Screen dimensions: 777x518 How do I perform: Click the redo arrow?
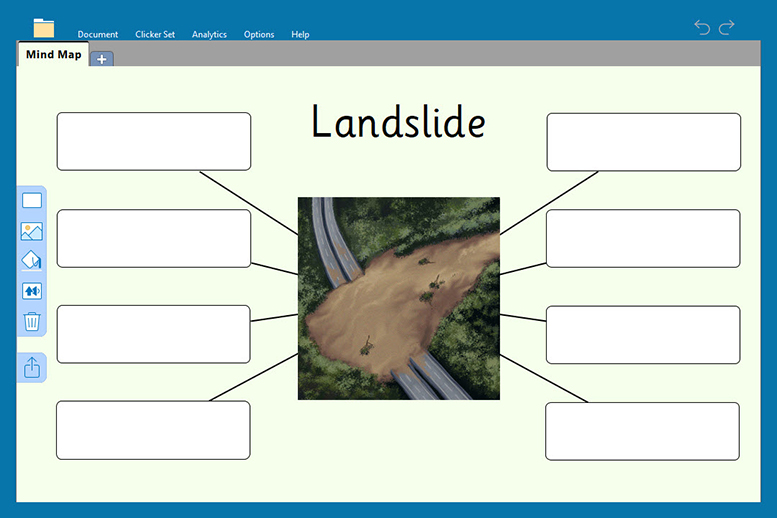pyautogui.click(x=727, y=28)
